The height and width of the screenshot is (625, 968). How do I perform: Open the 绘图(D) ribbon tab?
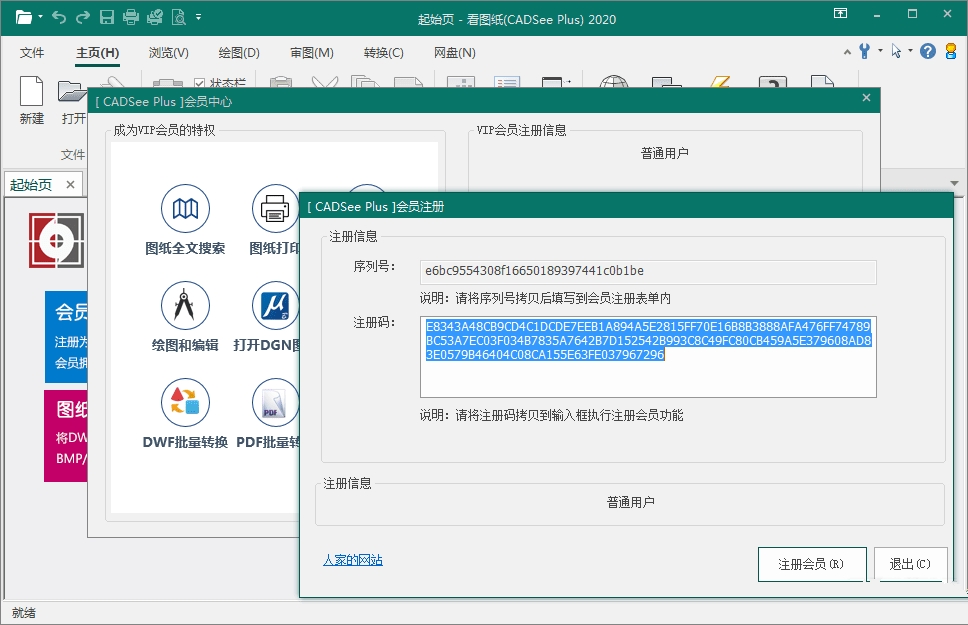tap(239, 52)
